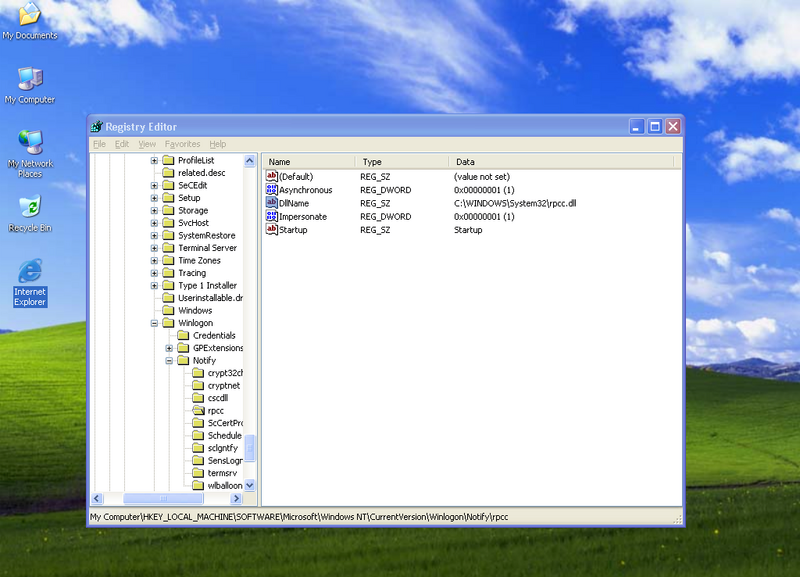Viewport: 800px width, 577px height.
Task: Maximize the Registry Editor window
Action: tap(655, 126)
